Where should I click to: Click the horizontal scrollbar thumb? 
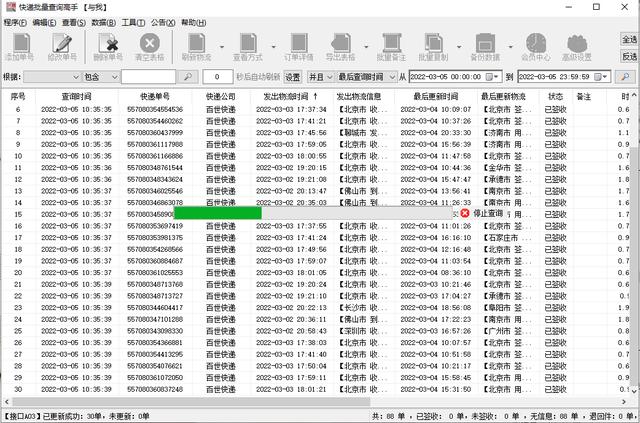tap(191, 402)
